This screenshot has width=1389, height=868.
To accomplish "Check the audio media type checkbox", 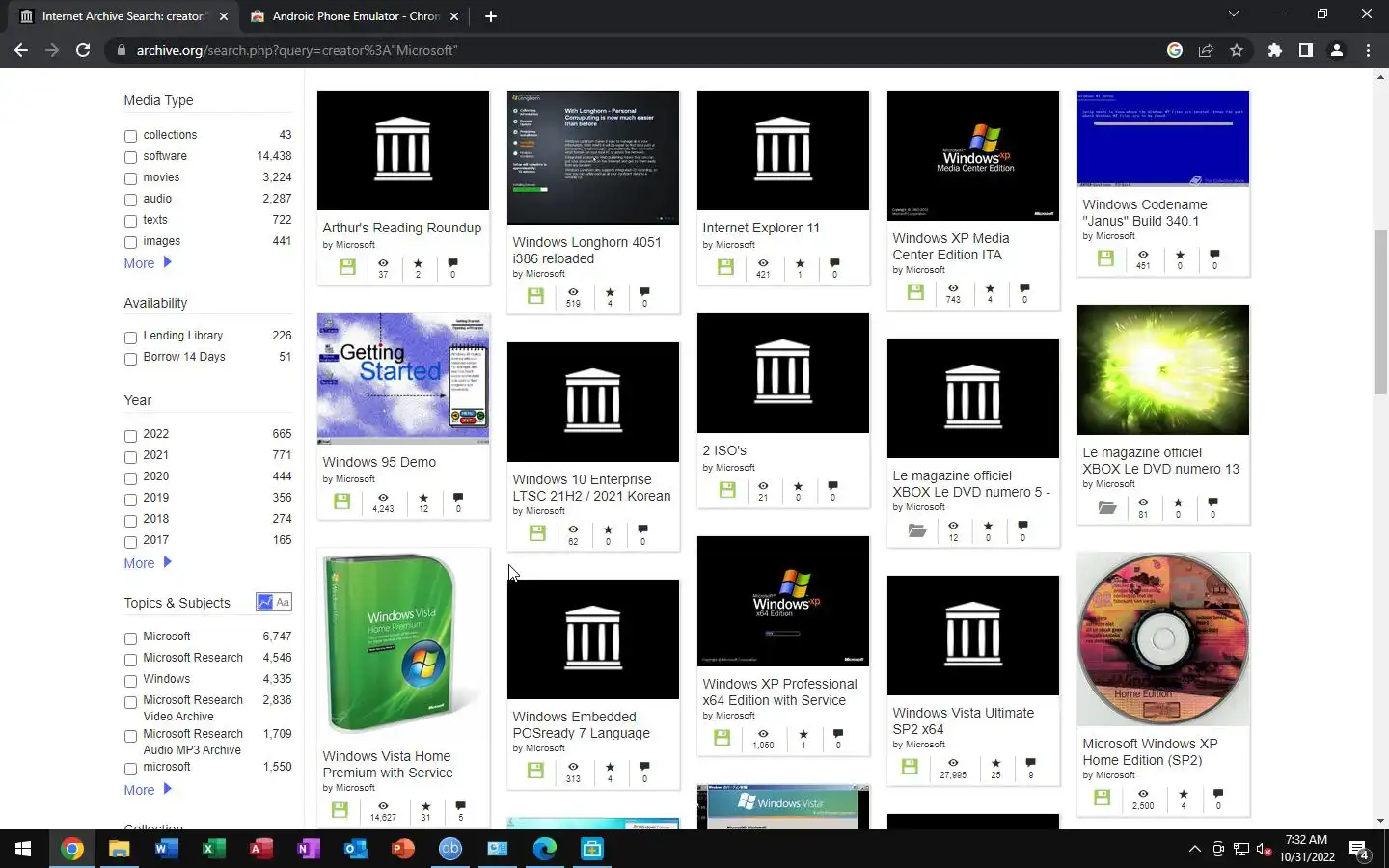I will (130, 200).
